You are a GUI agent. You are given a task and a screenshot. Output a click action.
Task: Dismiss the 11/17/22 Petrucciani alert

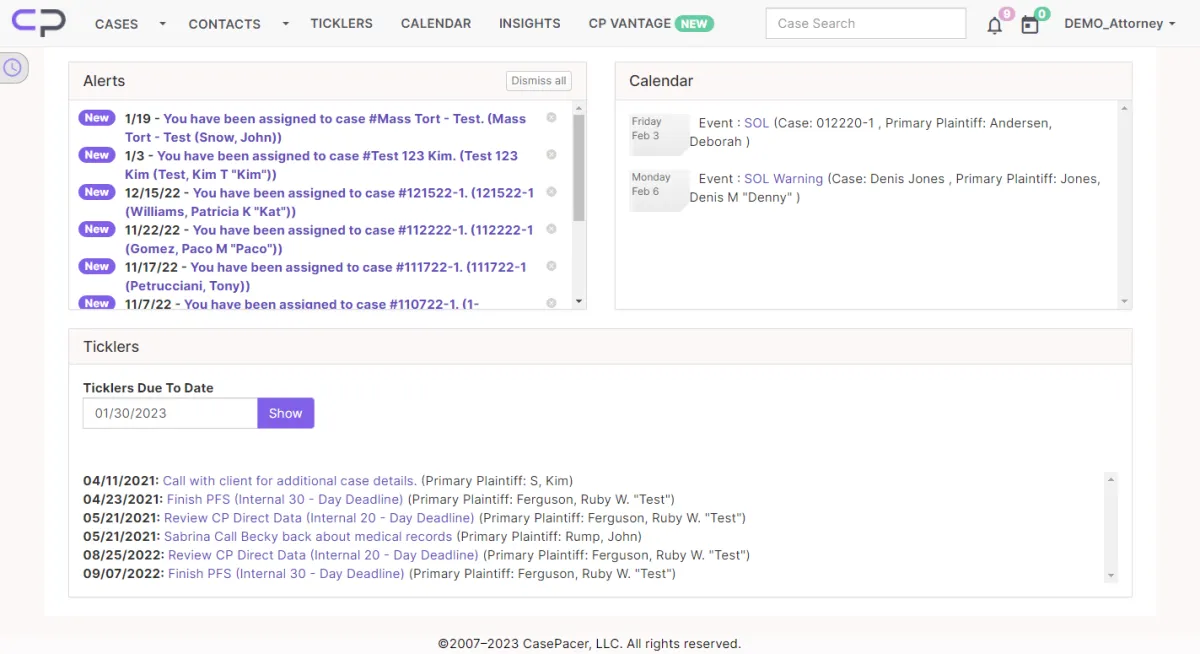pos(551,266)
